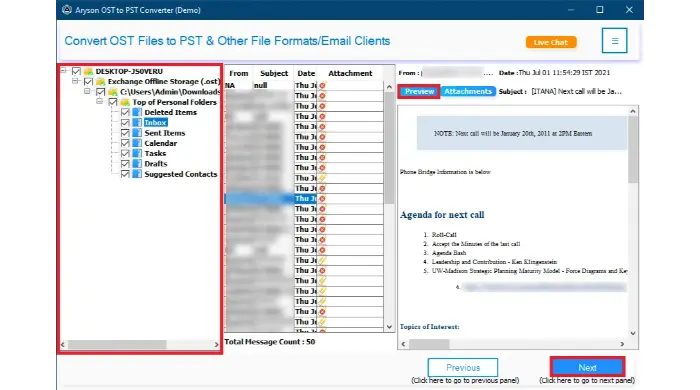Image resolution: width=700 pixels, height=390 pixels.
Task: Click the Date column header
Action: click(x=306, y=73)
